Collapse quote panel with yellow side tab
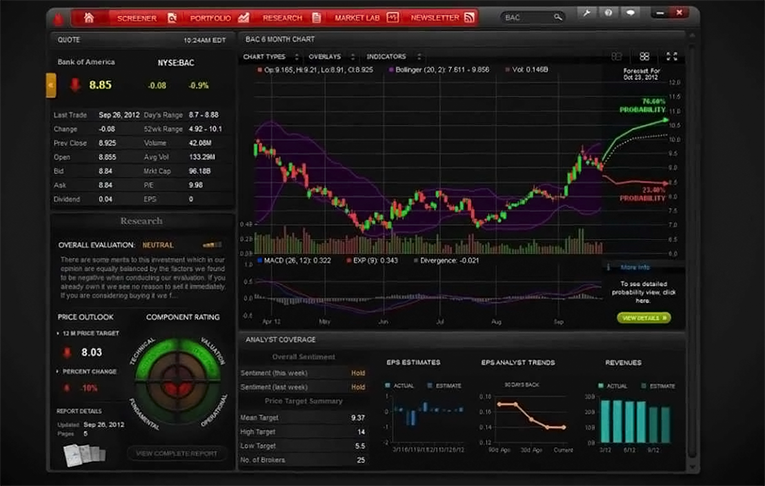 51,85
